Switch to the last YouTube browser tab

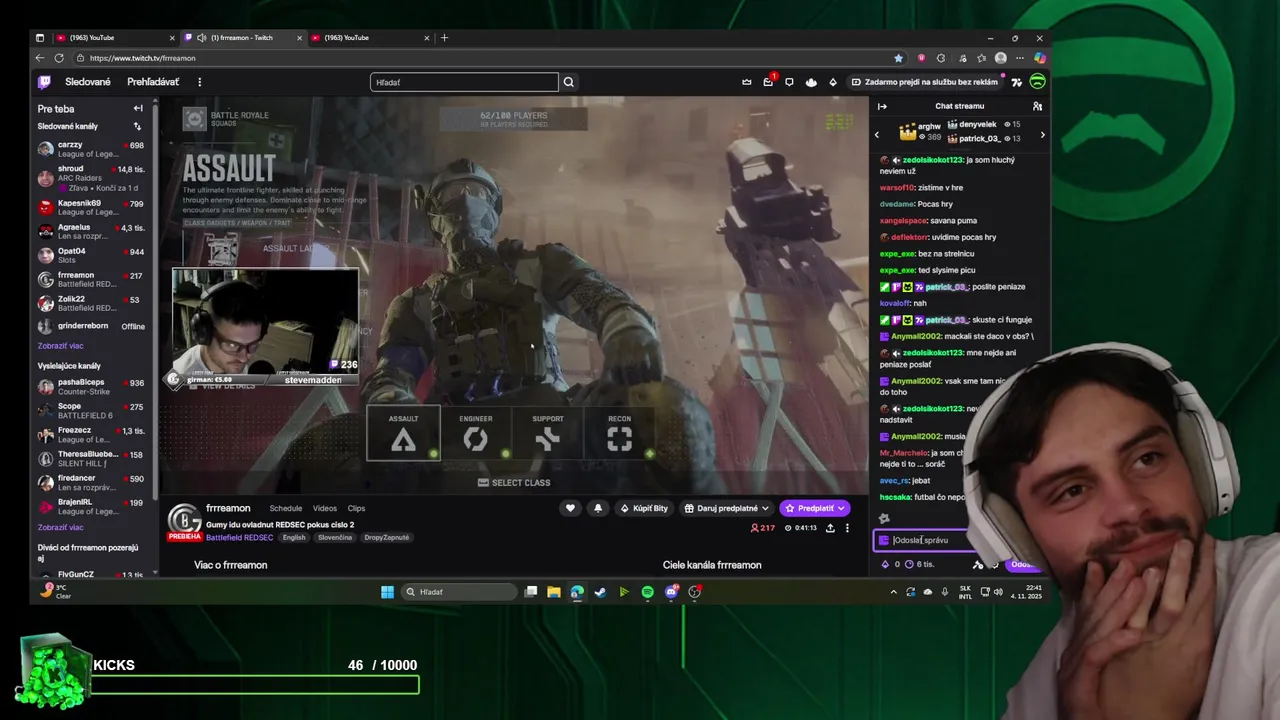pyautogui.click(x=370, y=38)
